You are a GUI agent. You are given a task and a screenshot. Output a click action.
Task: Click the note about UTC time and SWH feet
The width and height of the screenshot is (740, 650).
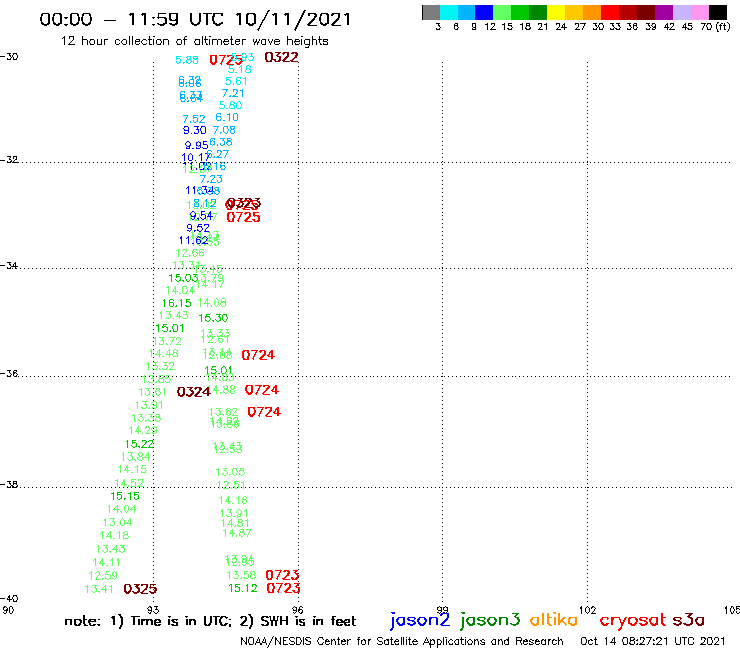(x=210, y=621)
